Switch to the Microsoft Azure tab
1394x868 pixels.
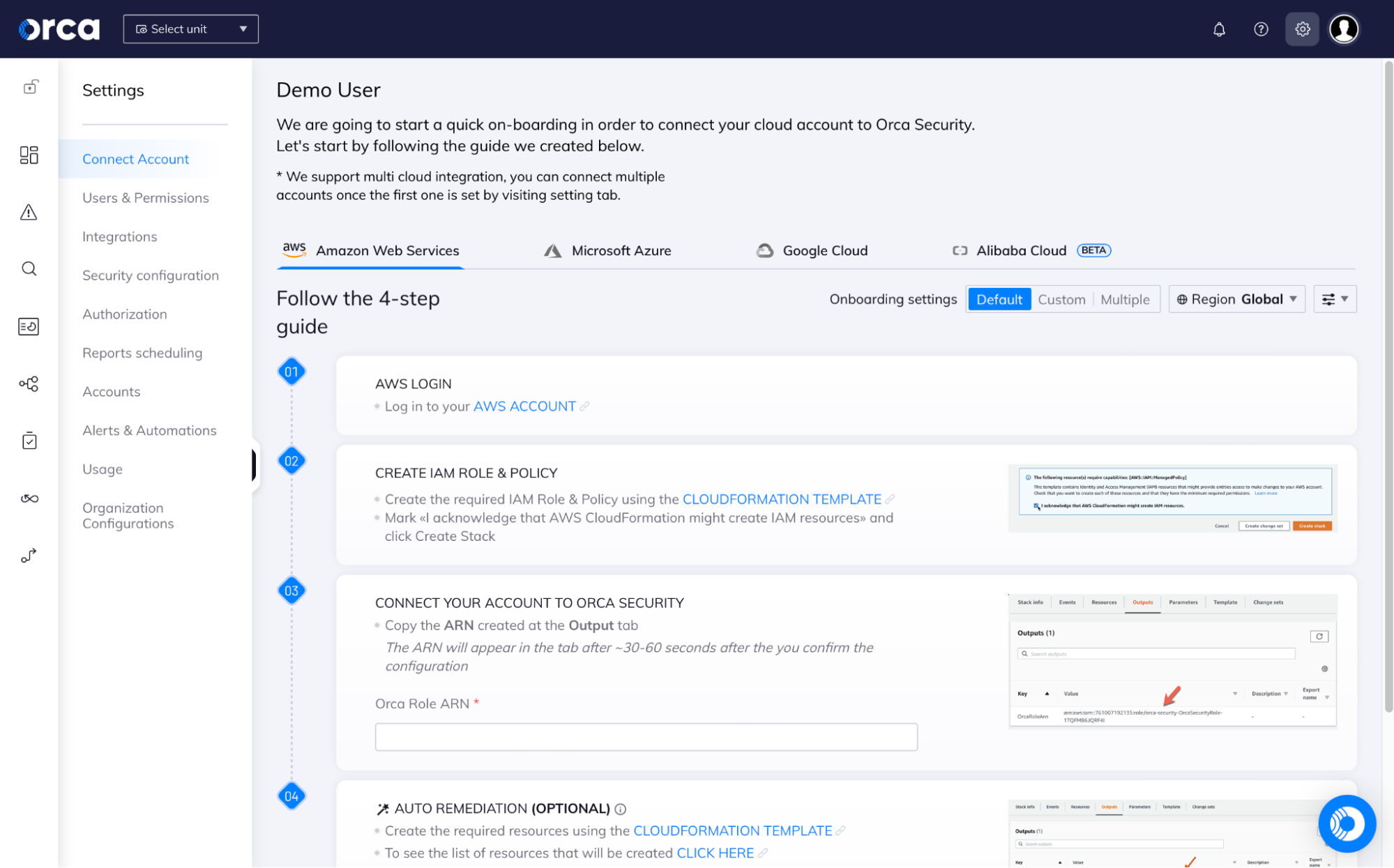point(620,250)
